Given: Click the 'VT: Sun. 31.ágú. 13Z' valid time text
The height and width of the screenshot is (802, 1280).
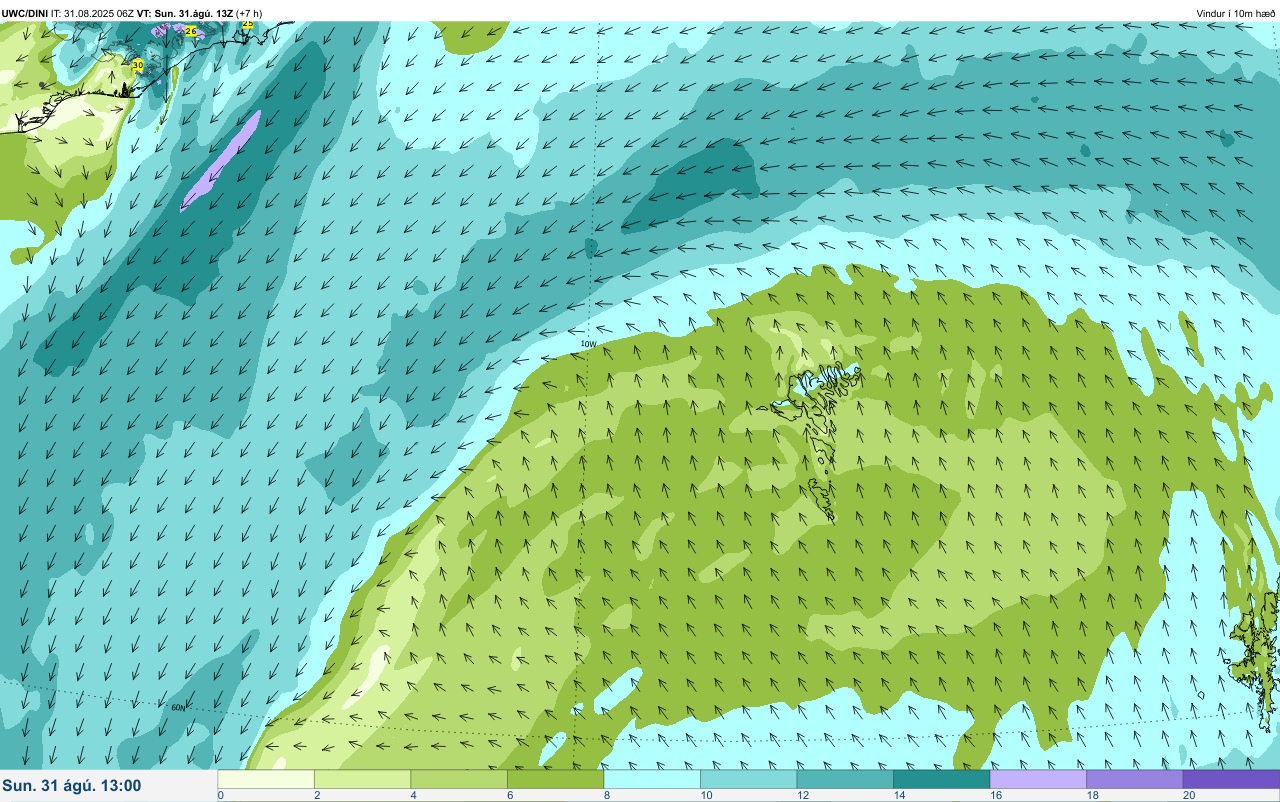Looking at the screenshot, I should tap(185, 13).
